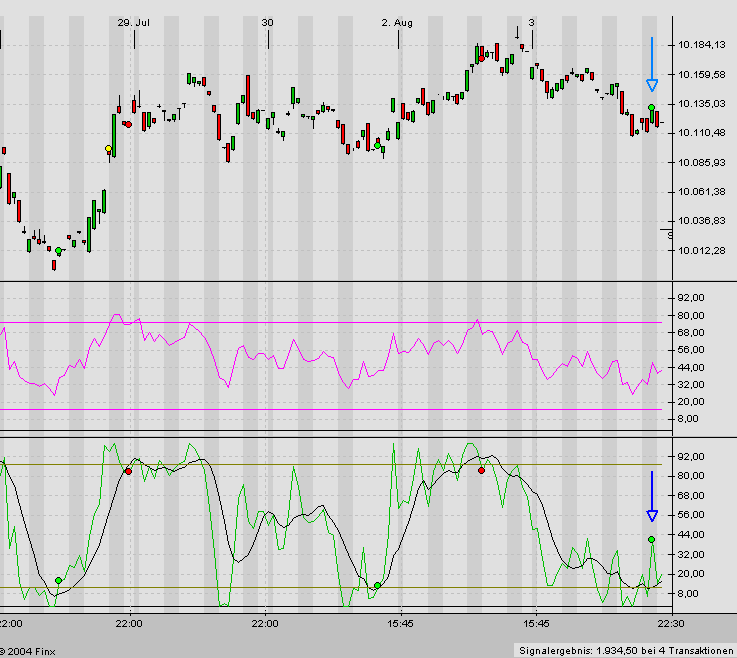Click the "29. Jul" date label
This screenshot has width=737, height=658.
point(134,22)
